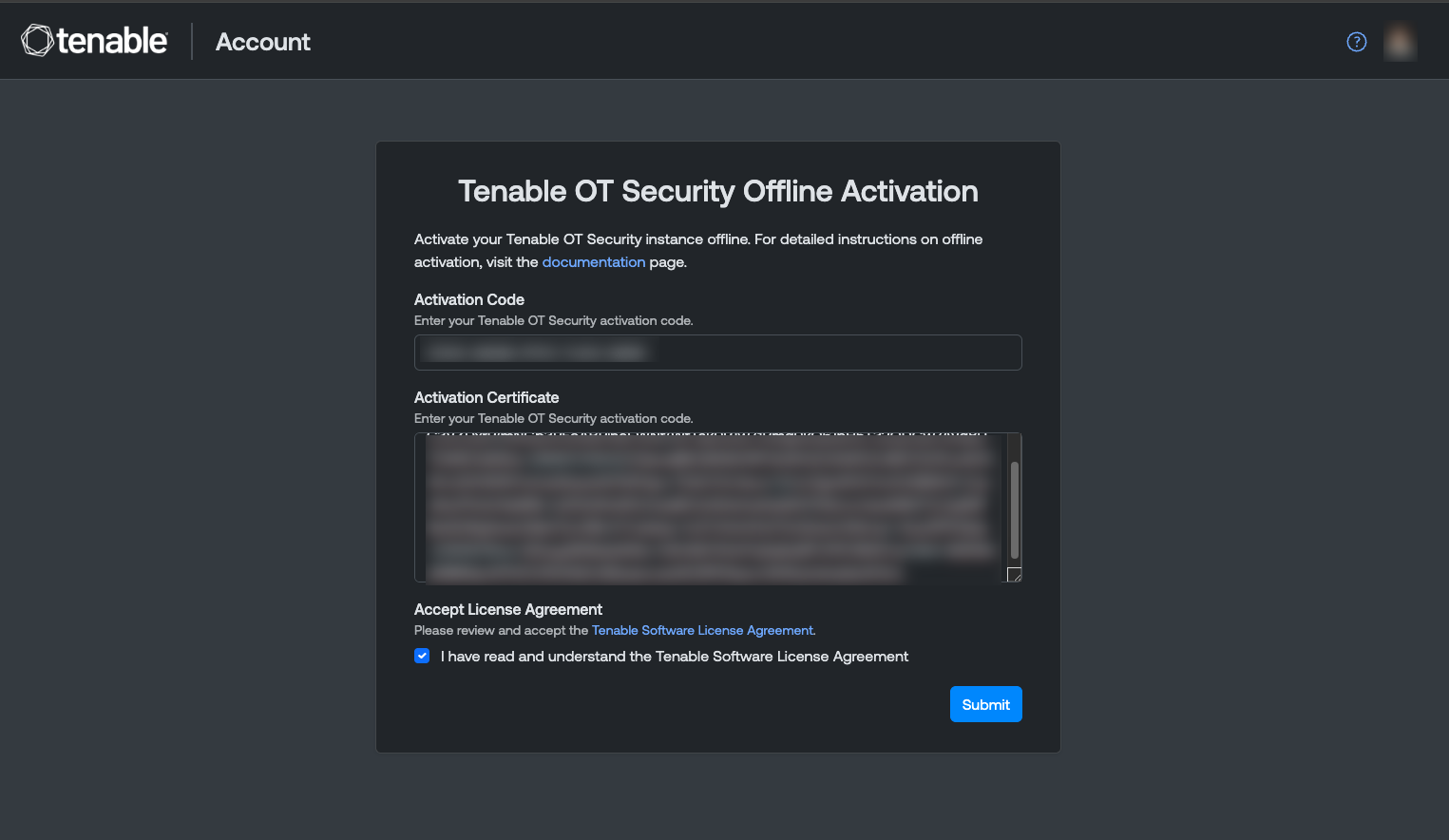Click the hint text below Activation Code label
The image size is (1449, 840).
click(553, 321)
